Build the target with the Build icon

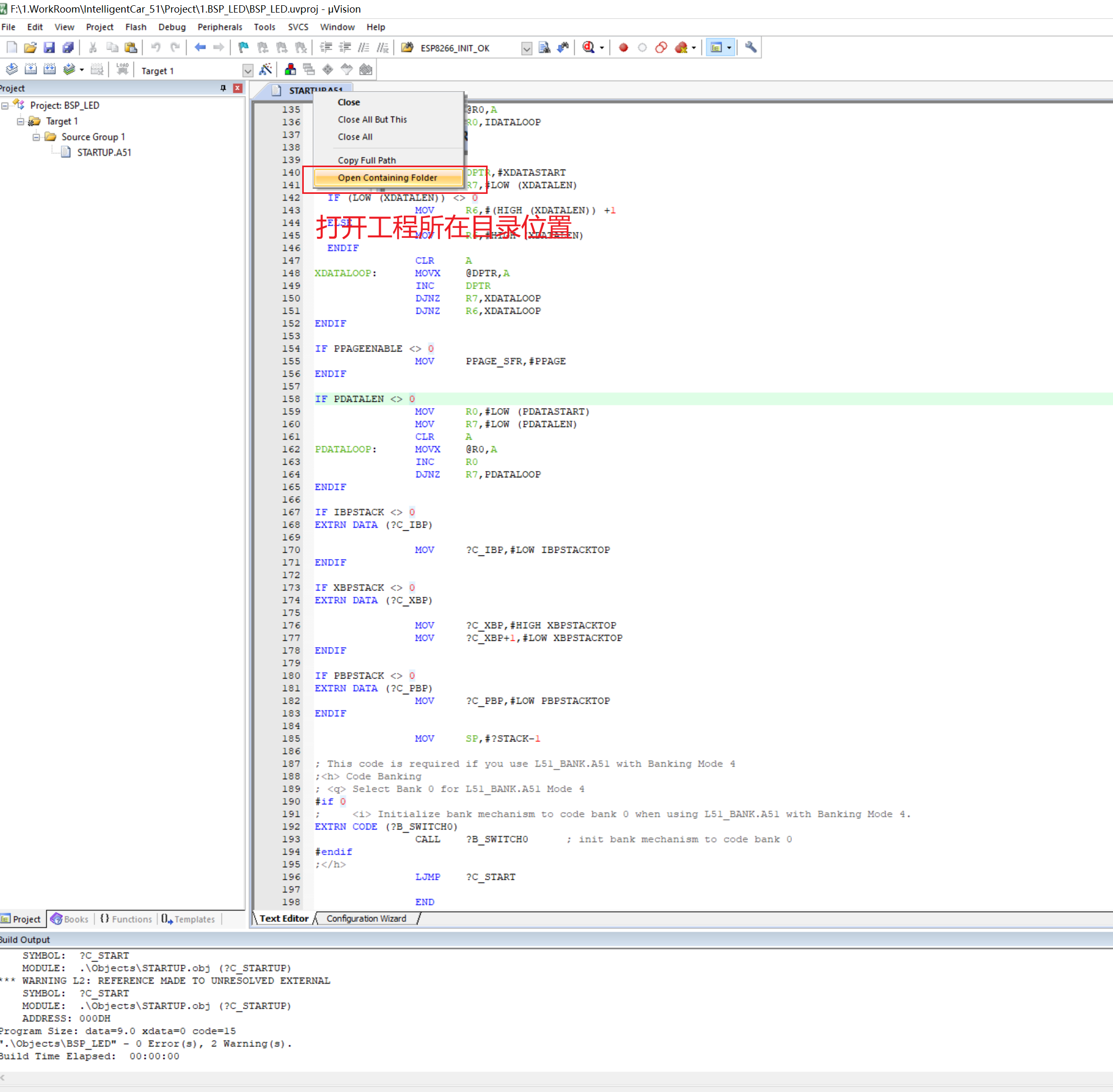pos(30,70)
